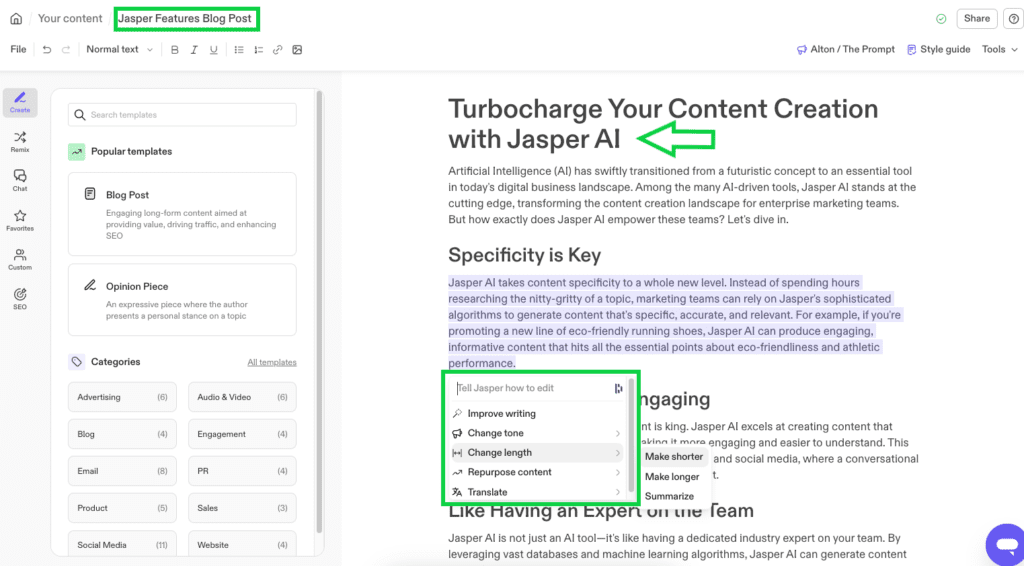Choose the Sales category

(x=242, y=508)
